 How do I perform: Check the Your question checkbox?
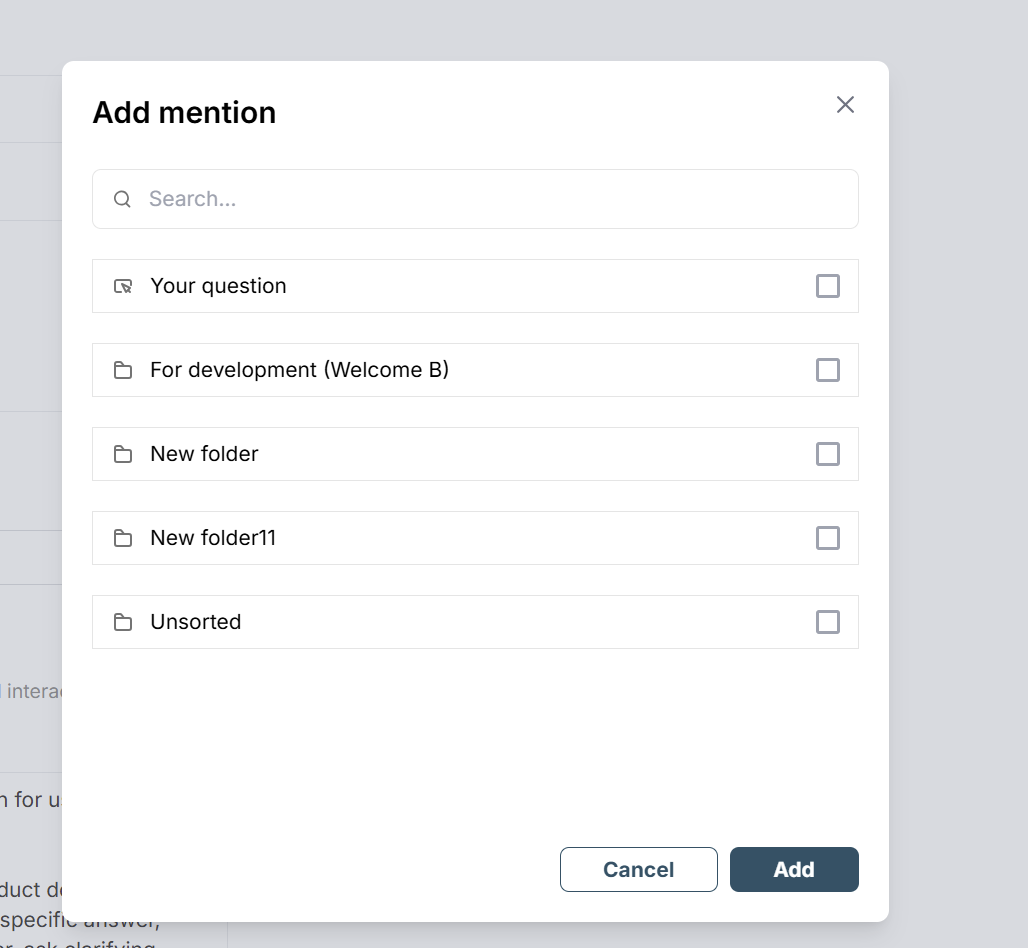point(827,286)
